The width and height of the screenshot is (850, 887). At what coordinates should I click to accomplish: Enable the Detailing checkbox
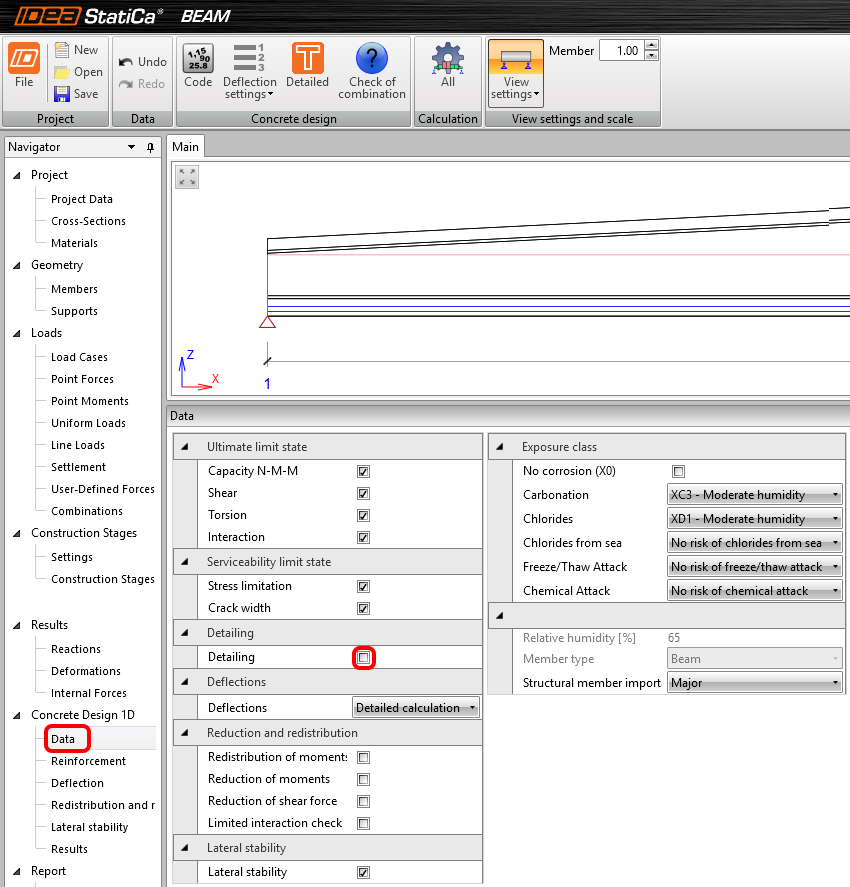tap(364, 658)
